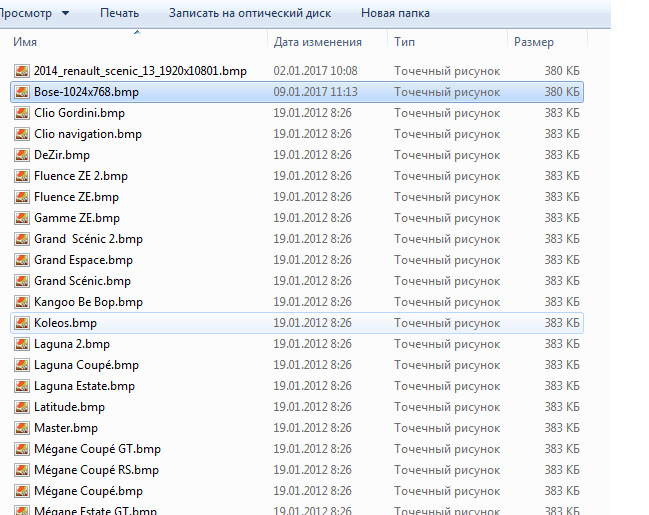Select the Laguna Coupé.bmp icon

click(22, 365)
